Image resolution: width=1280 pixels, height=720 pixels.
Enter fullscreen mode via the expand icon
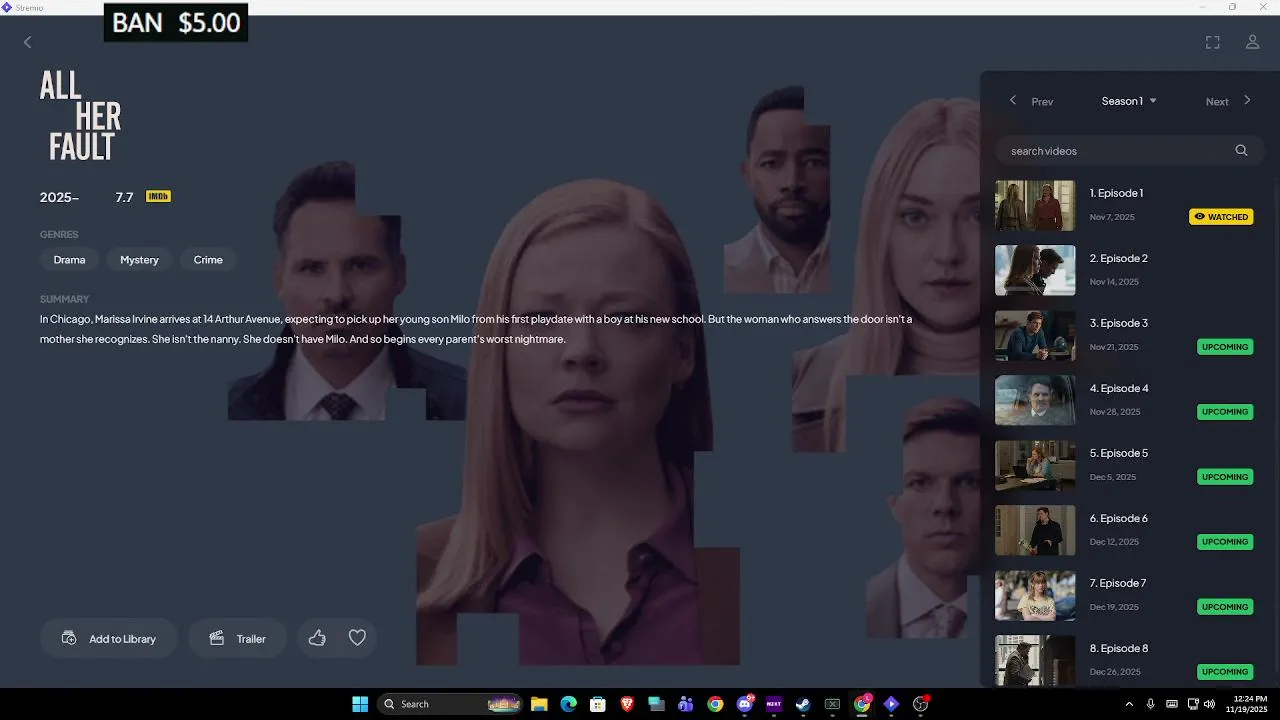point(1212,42)
